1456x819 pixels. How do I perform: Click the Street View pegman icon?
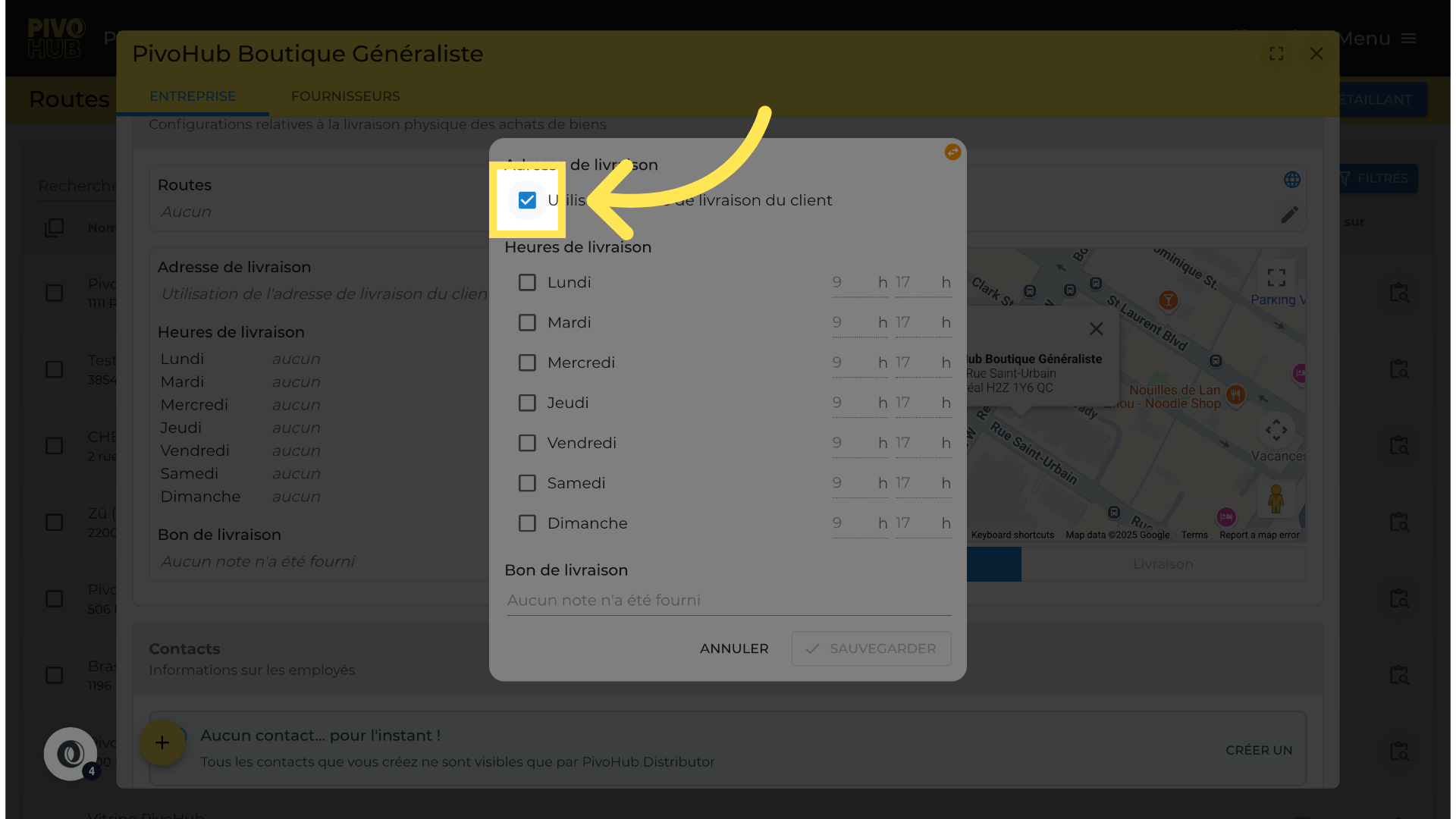click(1276, 499)
